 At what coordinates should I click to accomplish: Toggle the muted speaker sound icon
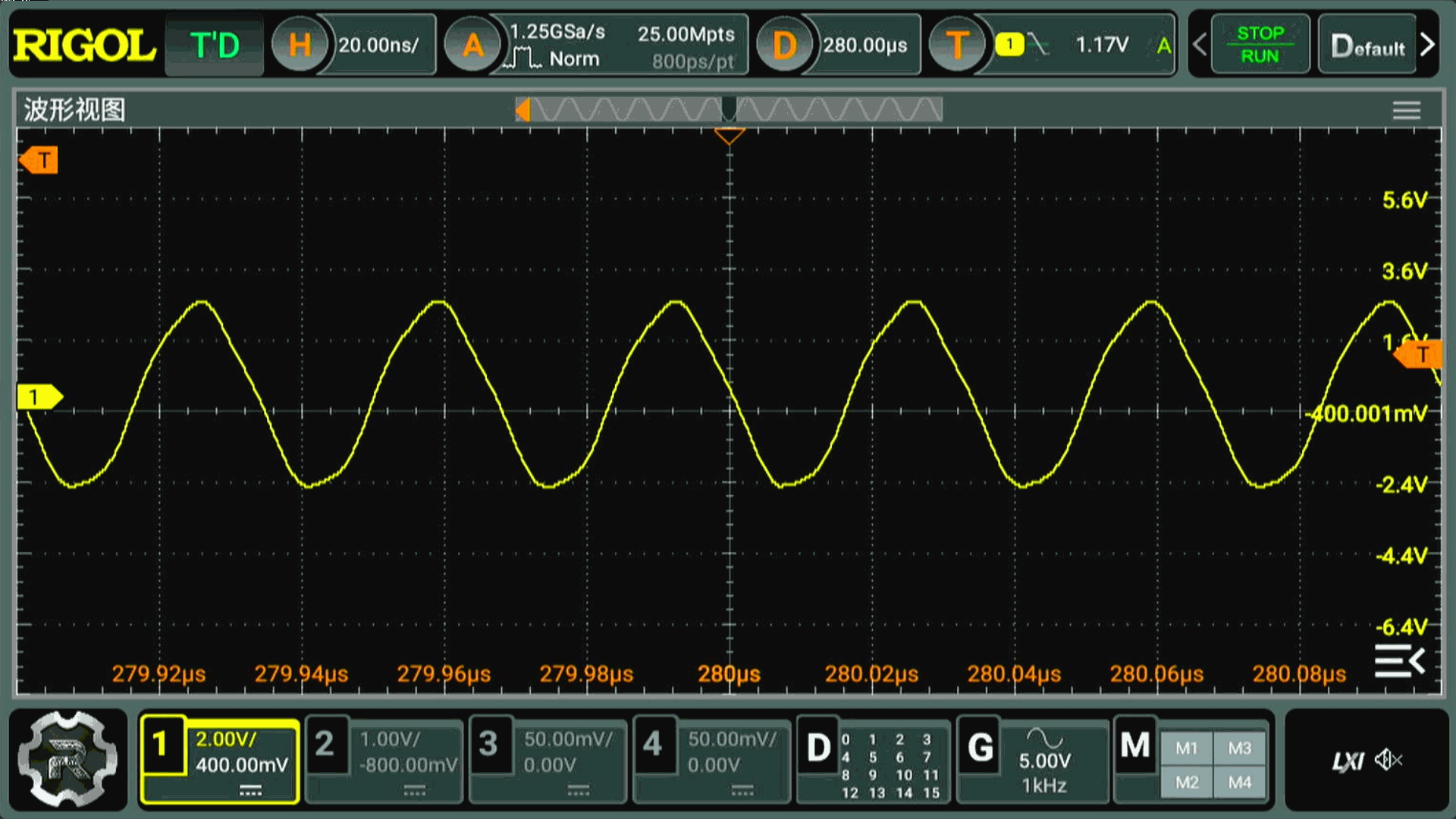(1389, 760)
